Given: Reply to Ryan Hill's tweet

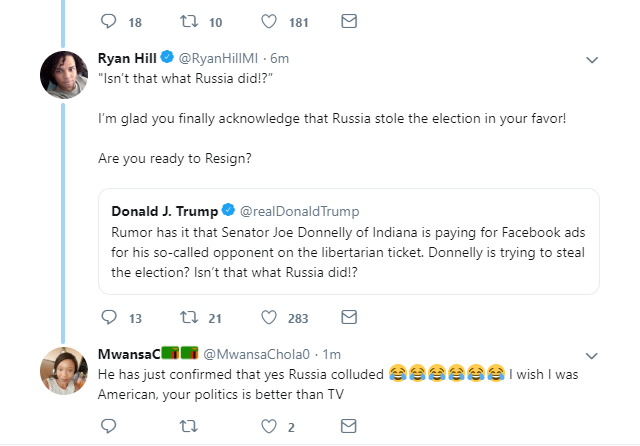Looking at the screenshot, I should [109, 317].
